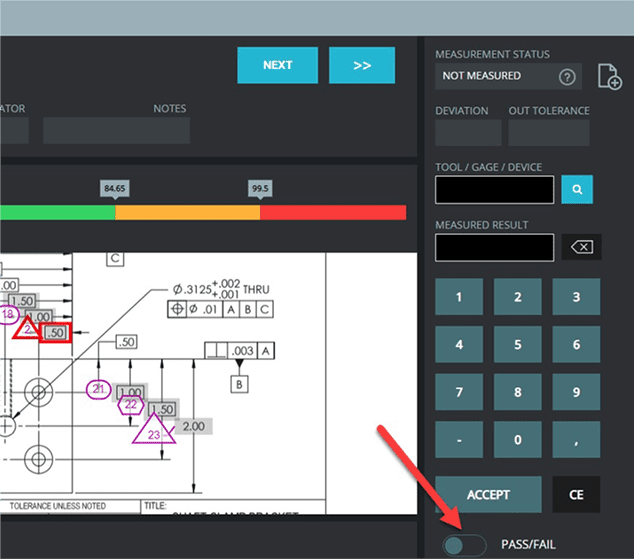Click the Out Tolerance value box
This screenshot has width=634, height=559.
coord(549,133)
